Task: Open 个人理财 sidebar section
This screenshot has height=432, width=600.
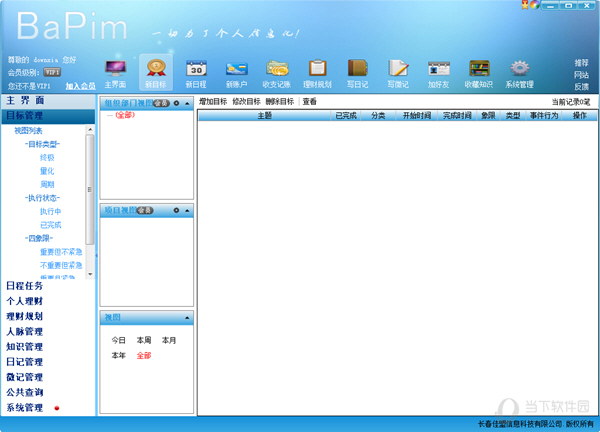Action: (24, 301)
